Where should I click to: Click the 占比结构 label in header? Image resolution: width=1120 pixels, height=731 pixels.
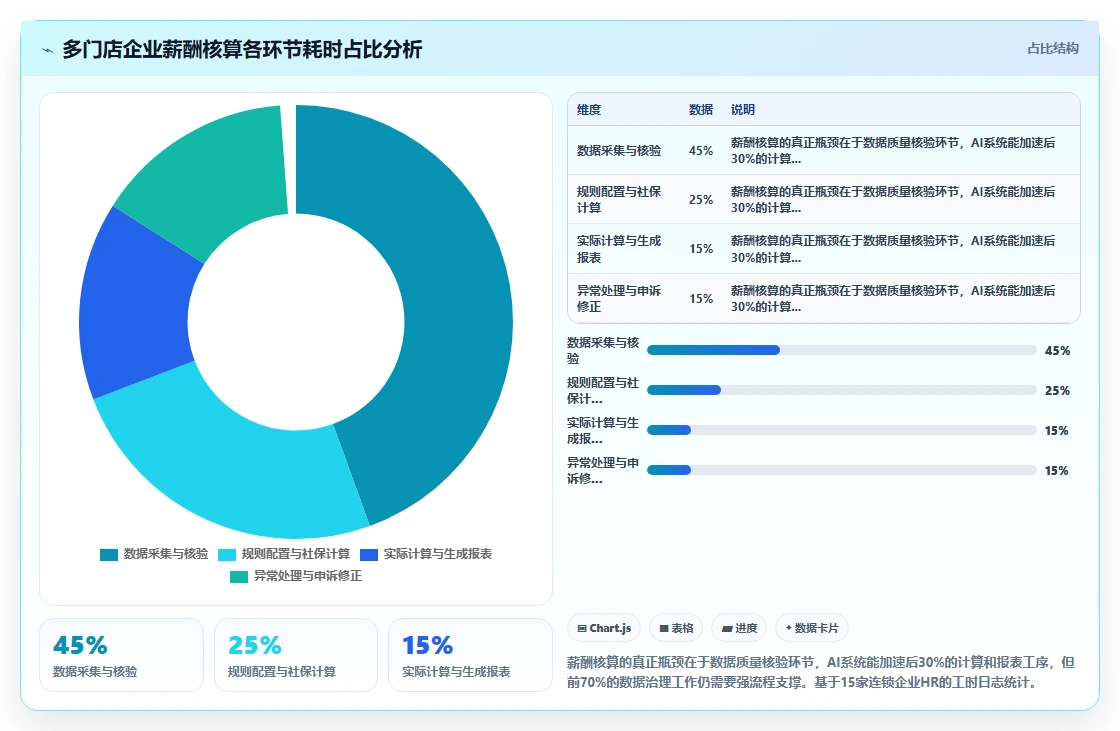[x=1053, y=49]
